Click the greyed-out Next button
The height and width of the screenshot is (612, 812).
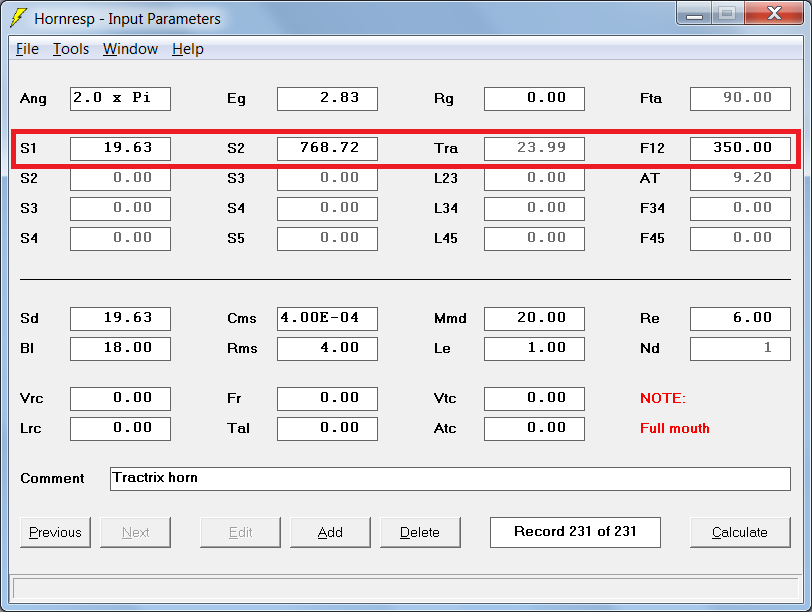(x=136, y=532)
